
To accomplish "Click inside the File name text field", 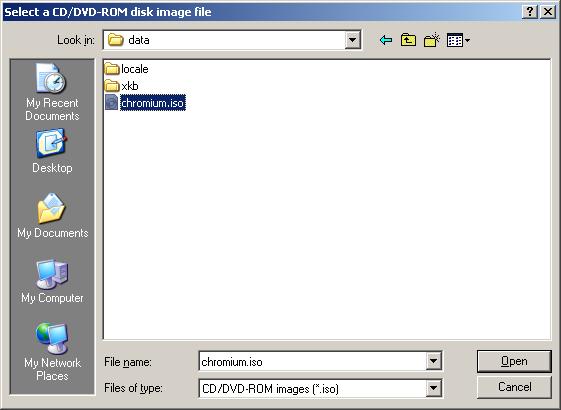I will [x=312, y=361].
